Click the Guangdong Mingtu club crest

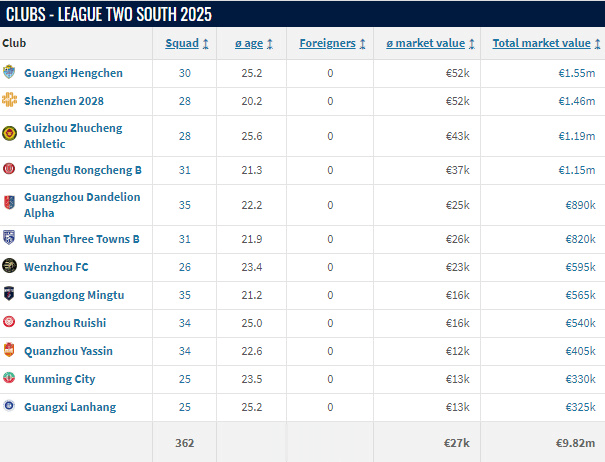[x=9, y=293]
